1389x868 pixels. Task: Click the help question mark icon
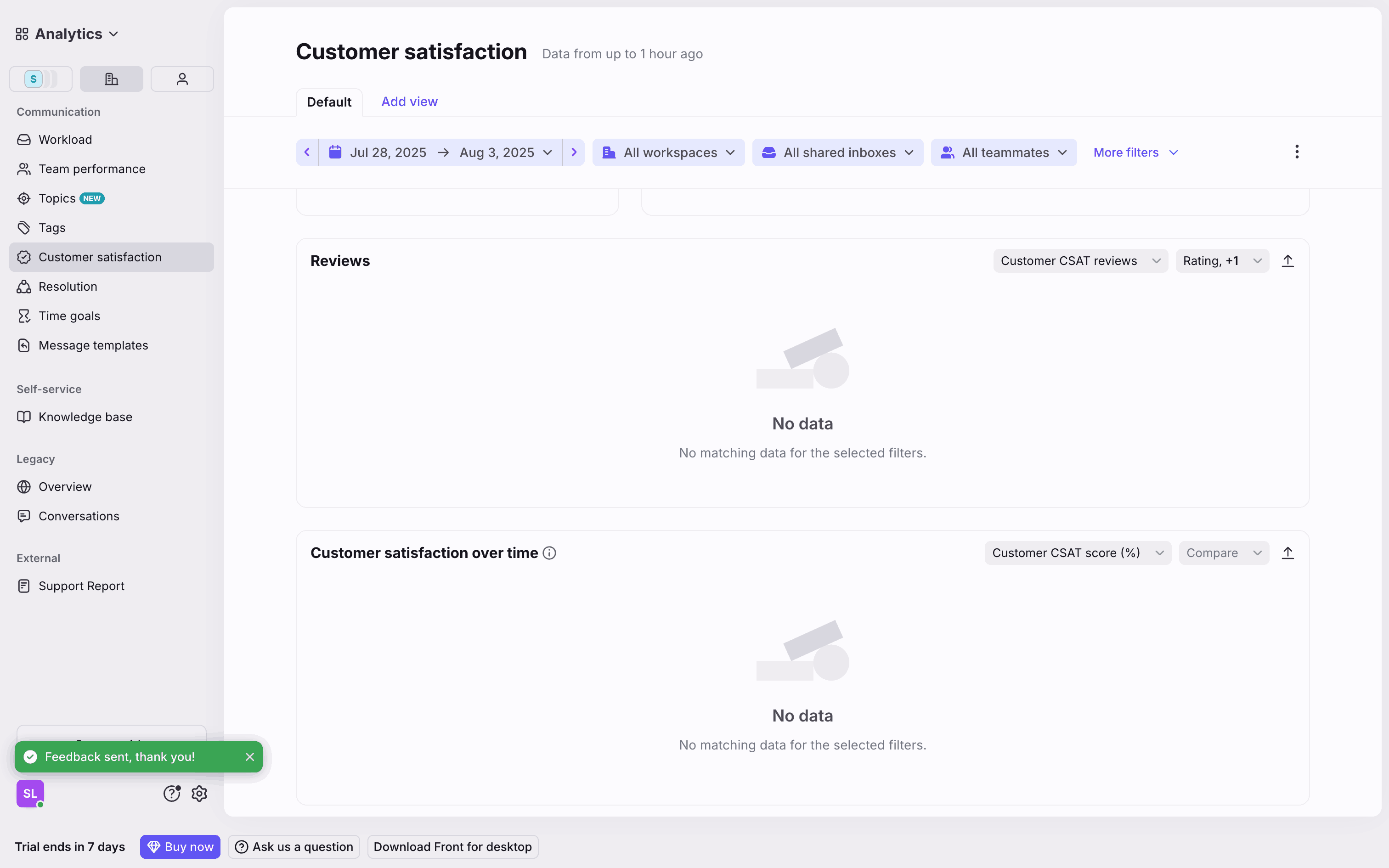172,794
